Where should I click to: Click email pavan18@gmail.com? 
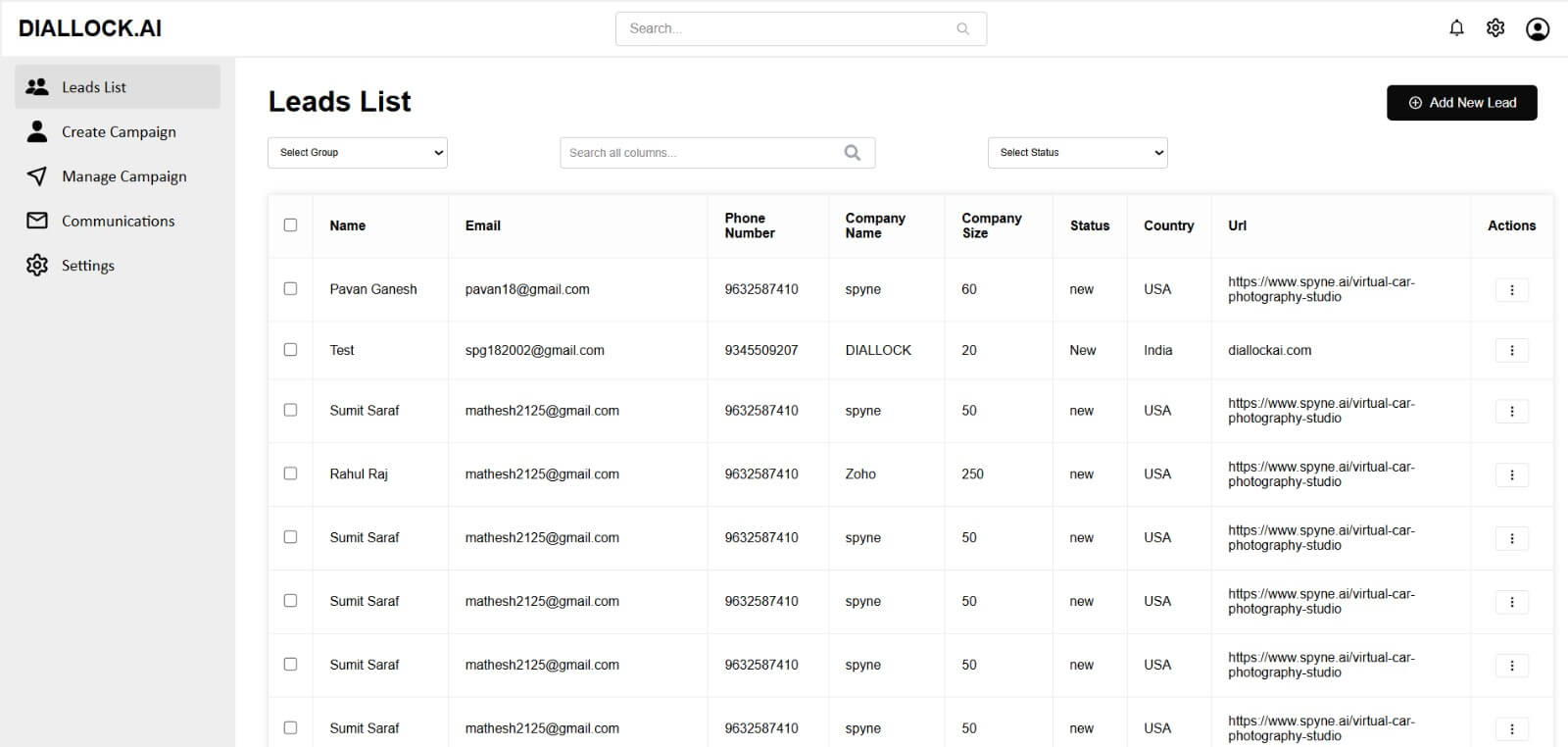(x=527, y=289)
